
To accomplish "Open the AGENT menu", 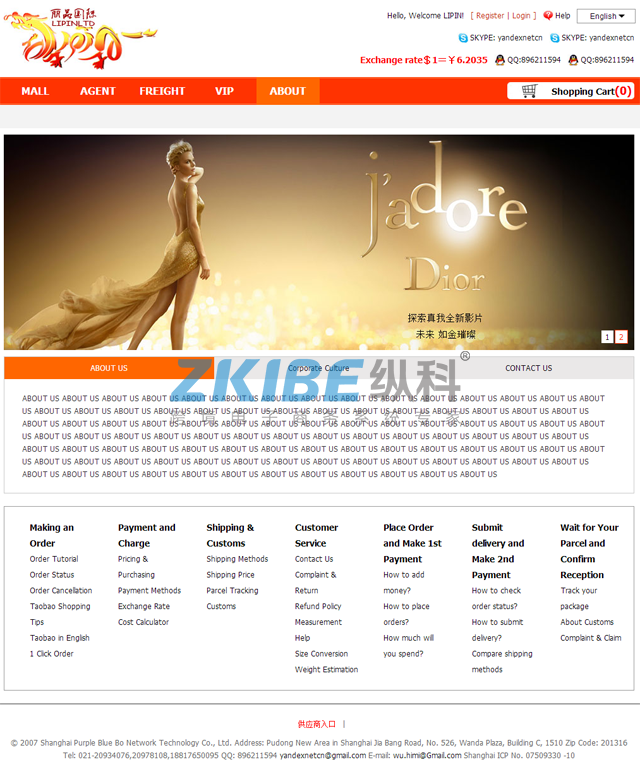I will point(98,91).
